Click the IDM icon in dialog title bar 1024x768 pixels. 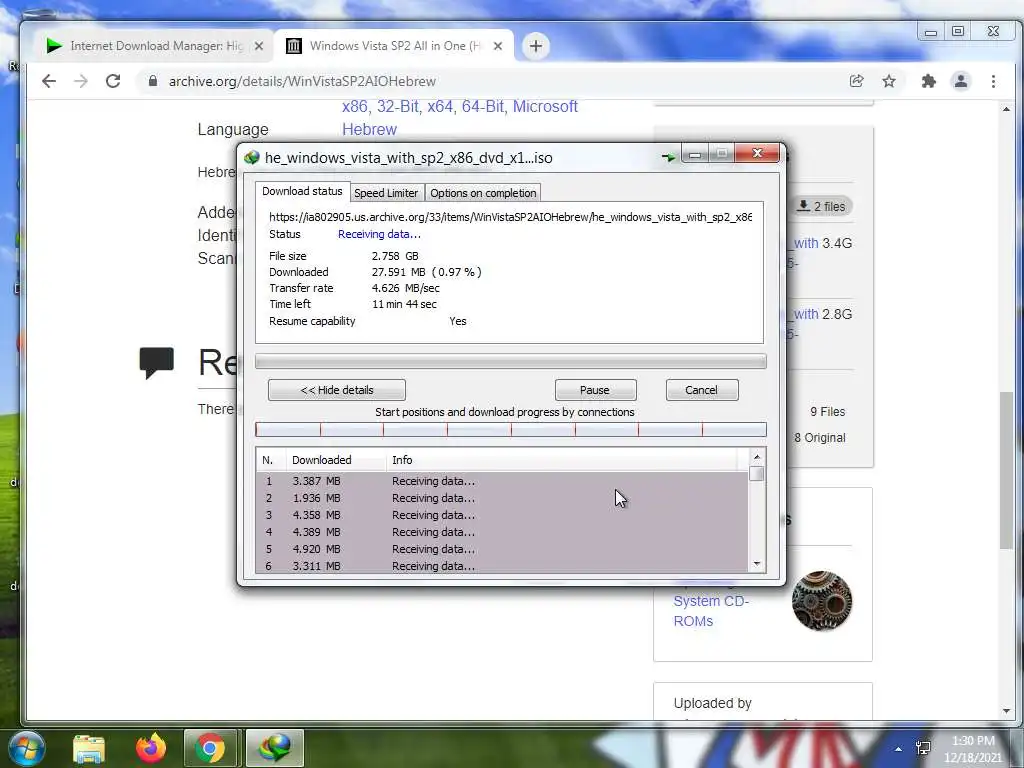[251, 157]
